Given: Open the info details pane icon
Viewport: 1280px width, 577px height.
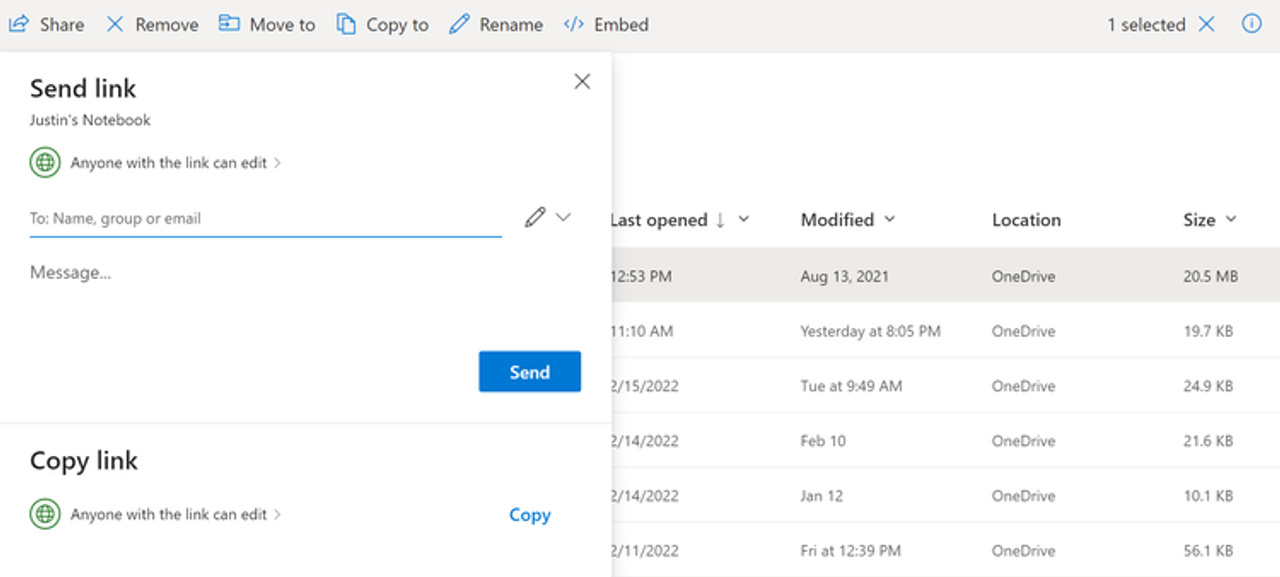Looking at the screenshot, I should [x=1251, y=24].
